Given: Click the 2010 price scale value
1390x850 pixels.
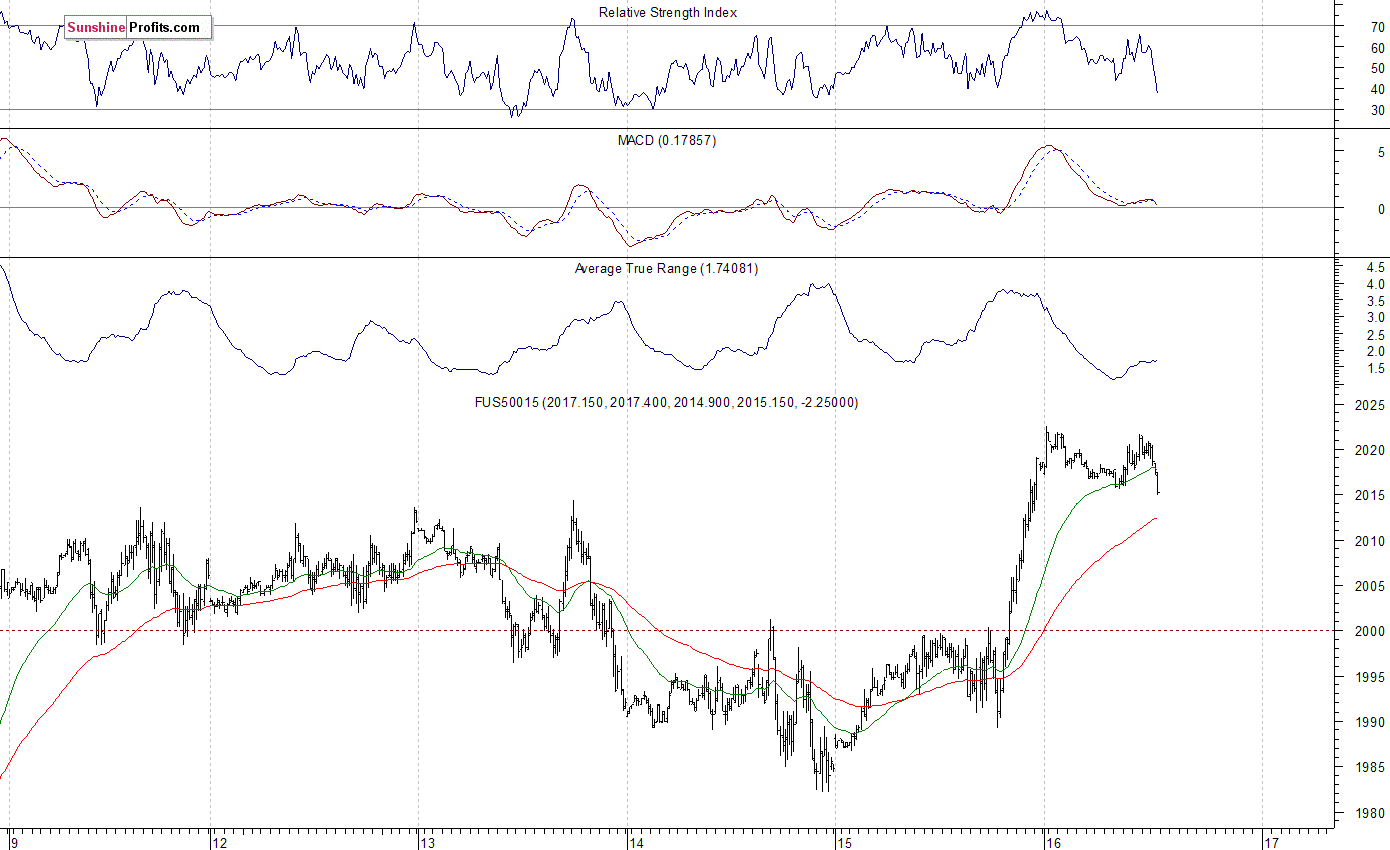Looking at the screenshot, I should pos(1370,542).
